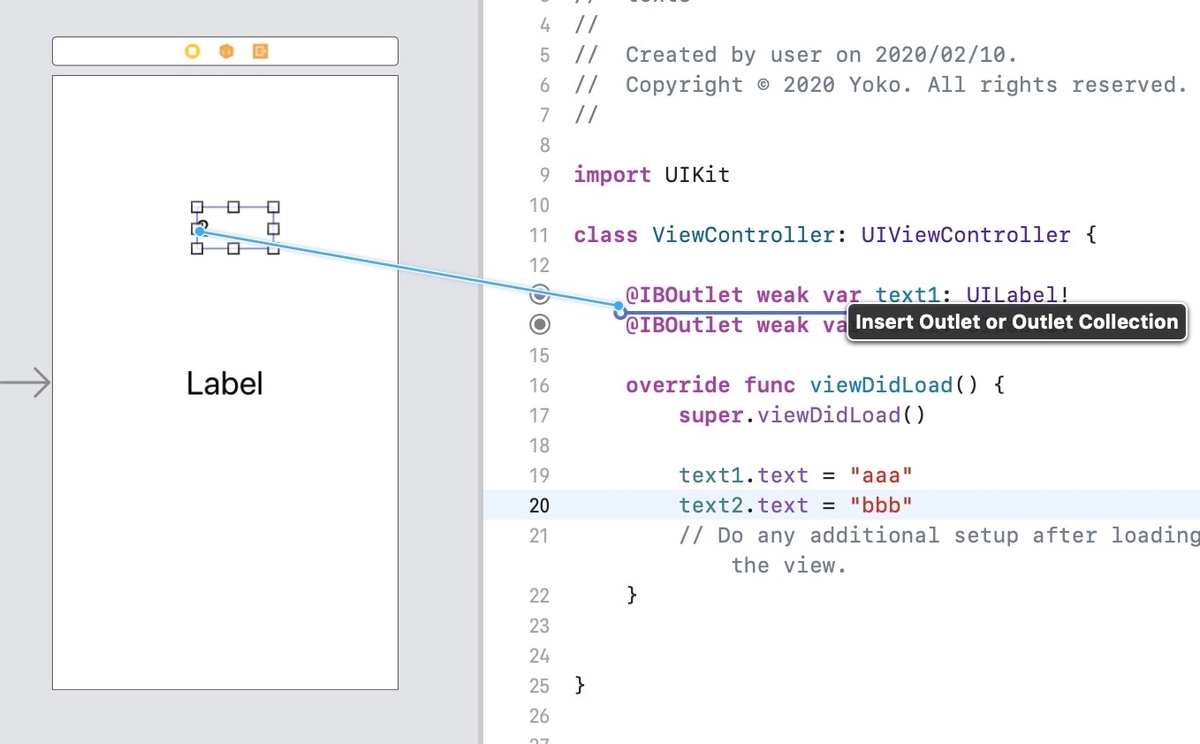Click line number 16 in gutter
The image size is (1200, 744).
(539, 386)
